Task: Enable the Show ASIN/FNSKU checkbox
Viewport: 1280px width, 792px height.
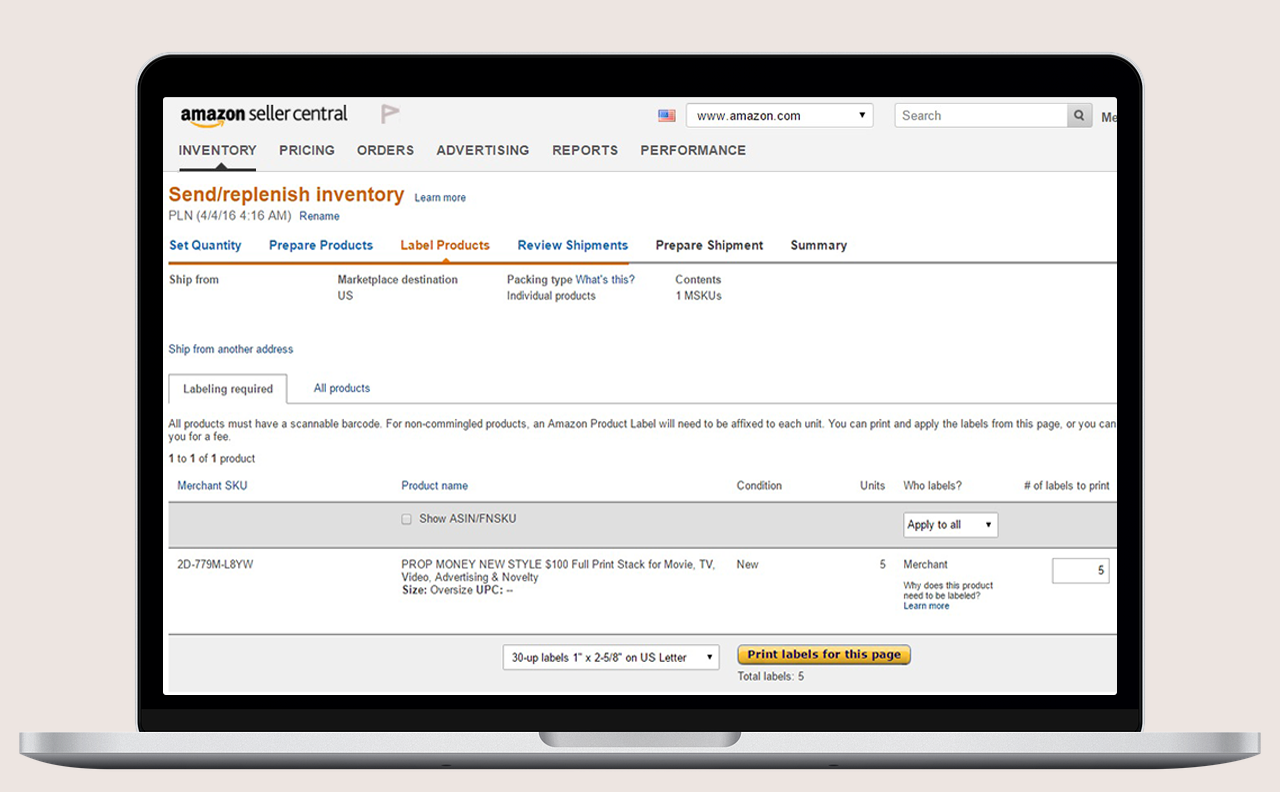Action: pos(406,518)
